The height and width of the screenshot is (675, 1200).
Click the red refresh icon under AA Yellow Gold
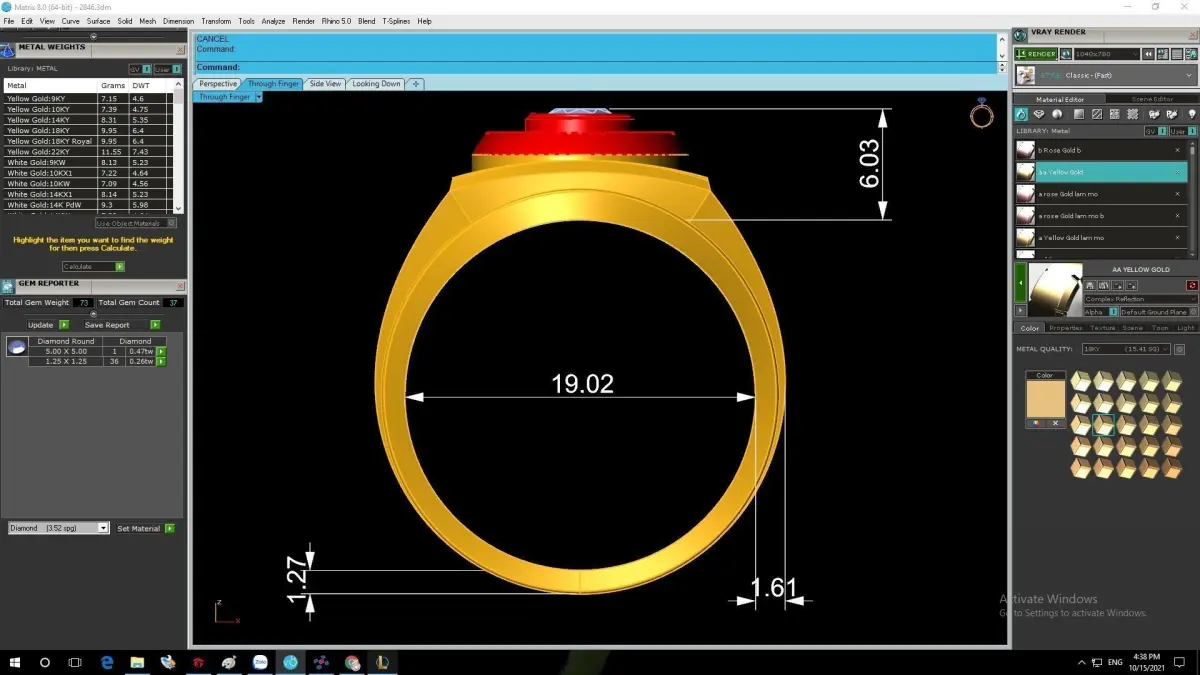pos(1192,286)
